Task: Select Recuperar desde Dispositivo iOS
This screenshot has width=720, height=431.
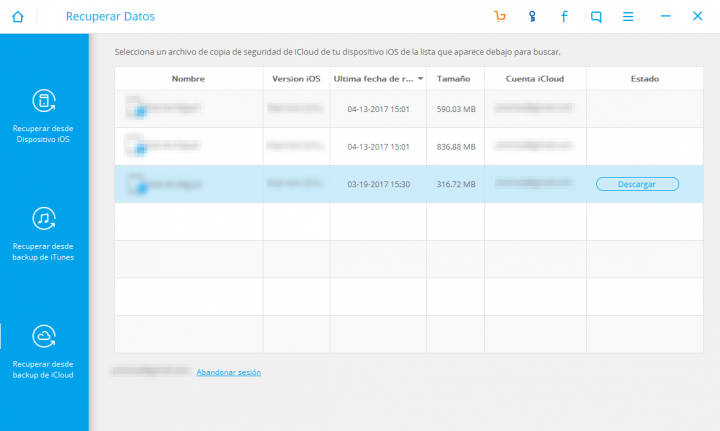Action: (x=44, y=116)
